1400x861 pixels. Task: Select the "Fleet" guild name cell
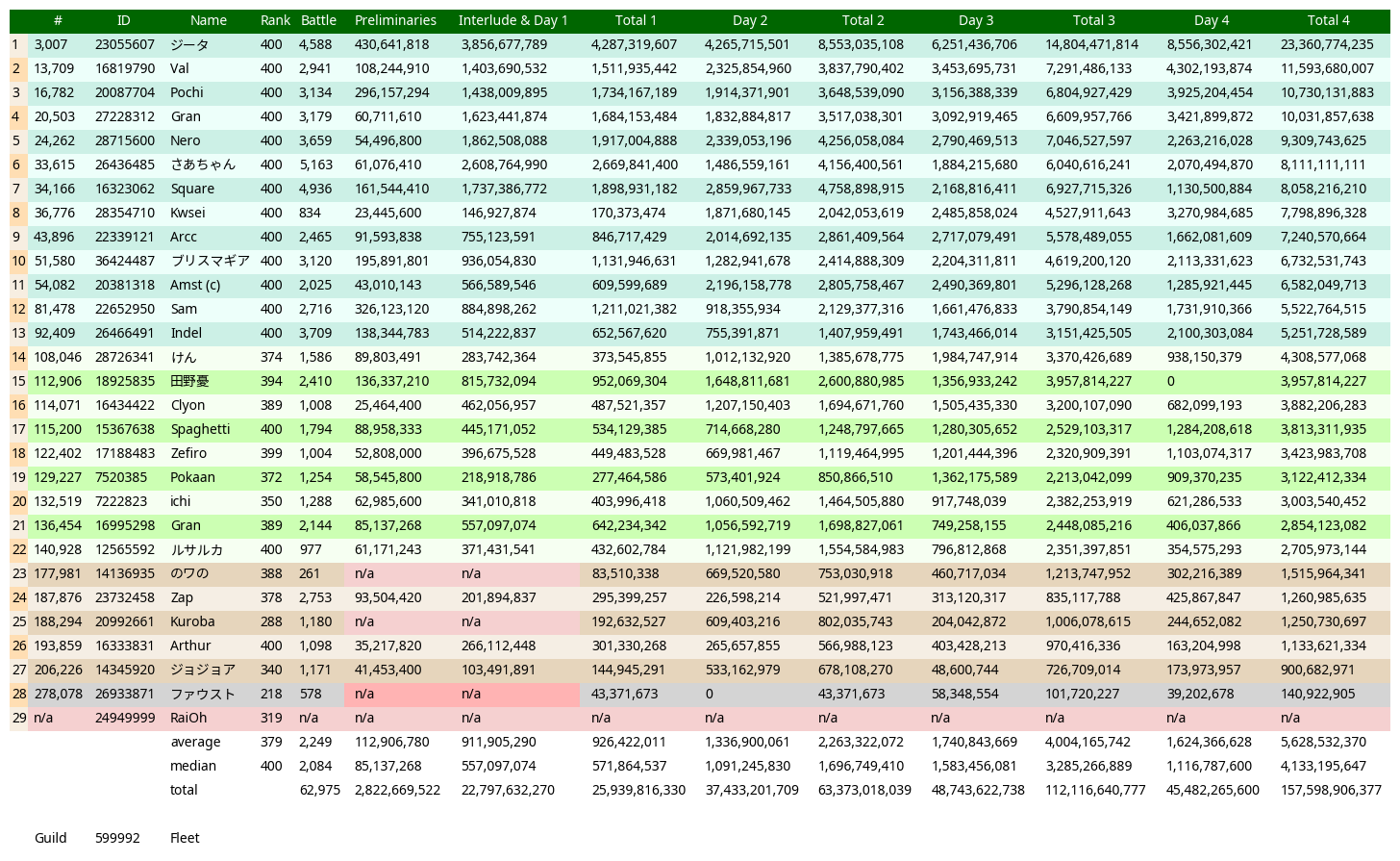tap(185, 838)
